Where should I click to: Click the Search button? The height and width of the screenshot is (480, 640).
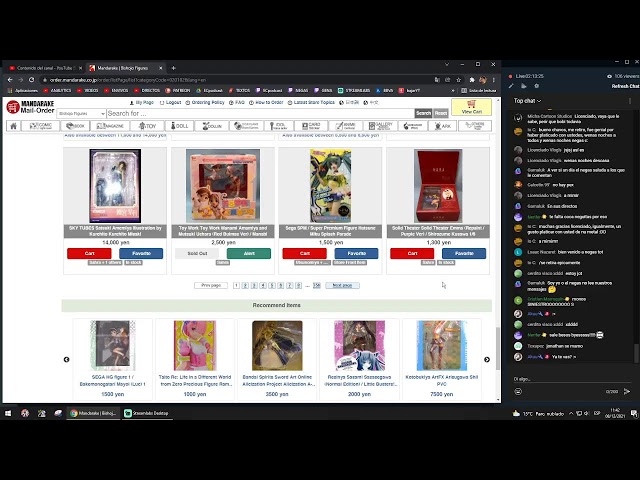[423, 113]
